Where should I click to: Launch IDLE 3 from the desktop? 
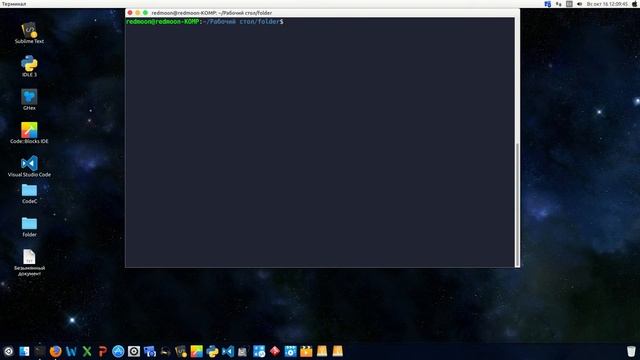click(x=29, y=66)
